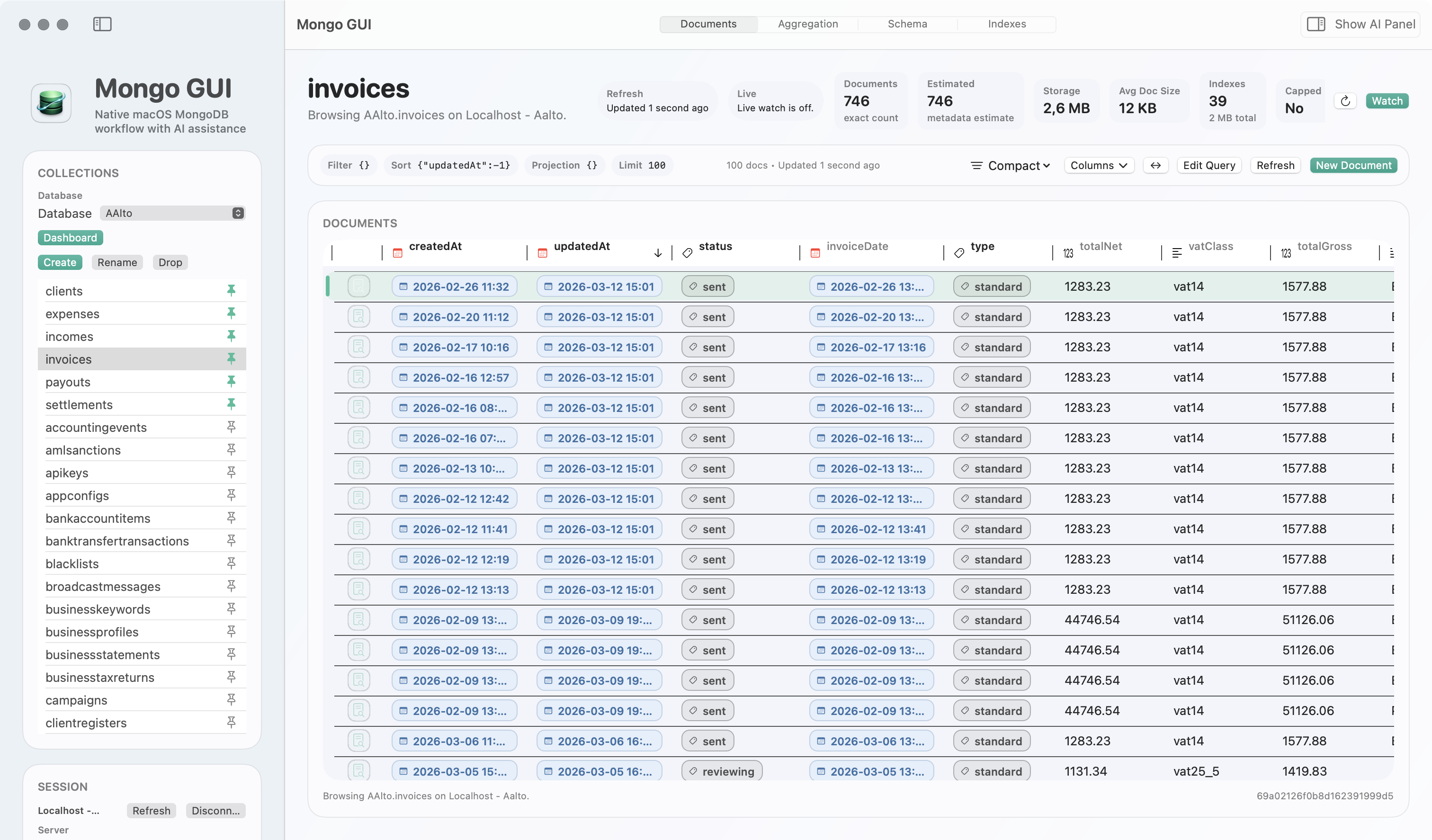Click the document ID at bottom right
The height and width of the screenshot is (840, 1432).
tap(1325, 795)
